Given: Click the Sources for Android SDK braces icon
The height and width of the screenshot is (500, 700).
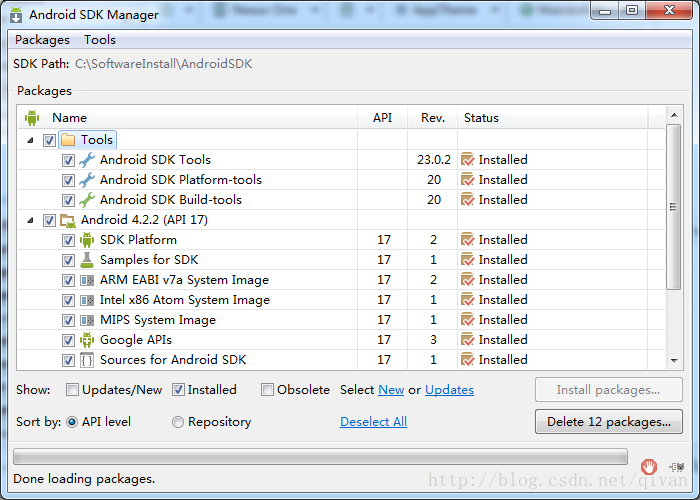Looking at the screenshot, I should click(87, 360).
